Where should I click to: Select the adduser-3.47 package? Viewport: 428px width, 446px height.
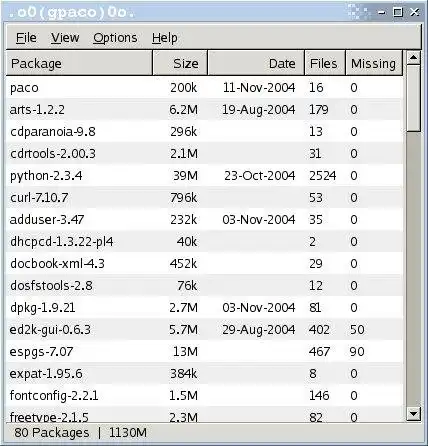point(204,219)
